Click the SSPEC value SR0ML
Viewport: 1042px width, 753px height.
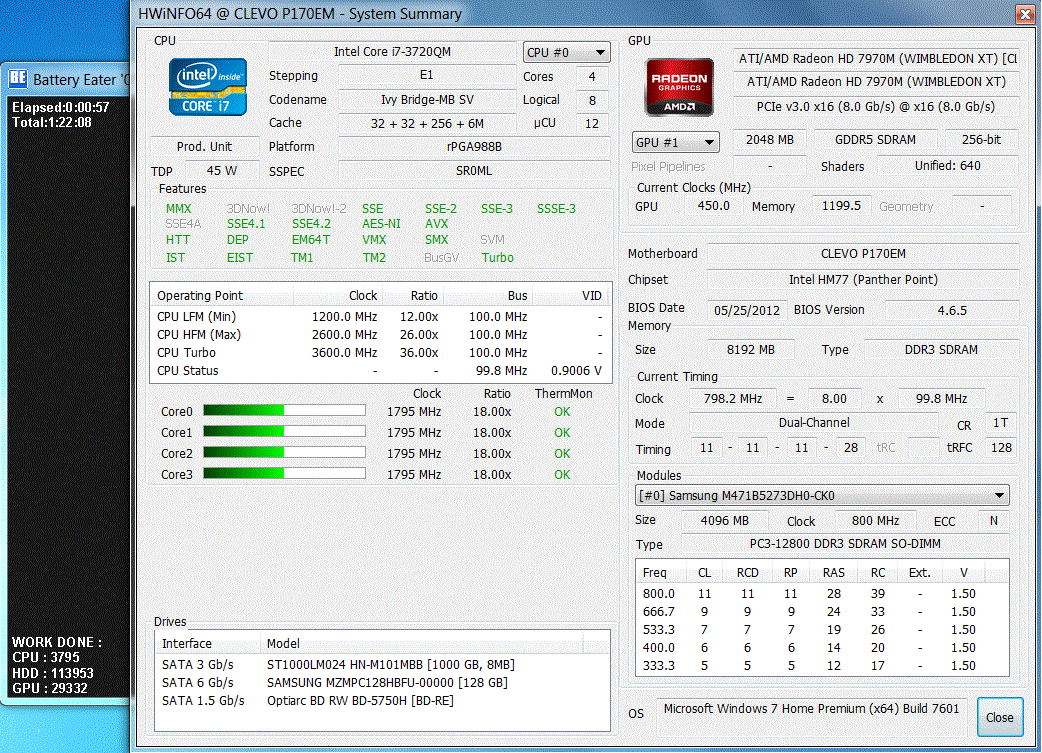tap(474, 171)
